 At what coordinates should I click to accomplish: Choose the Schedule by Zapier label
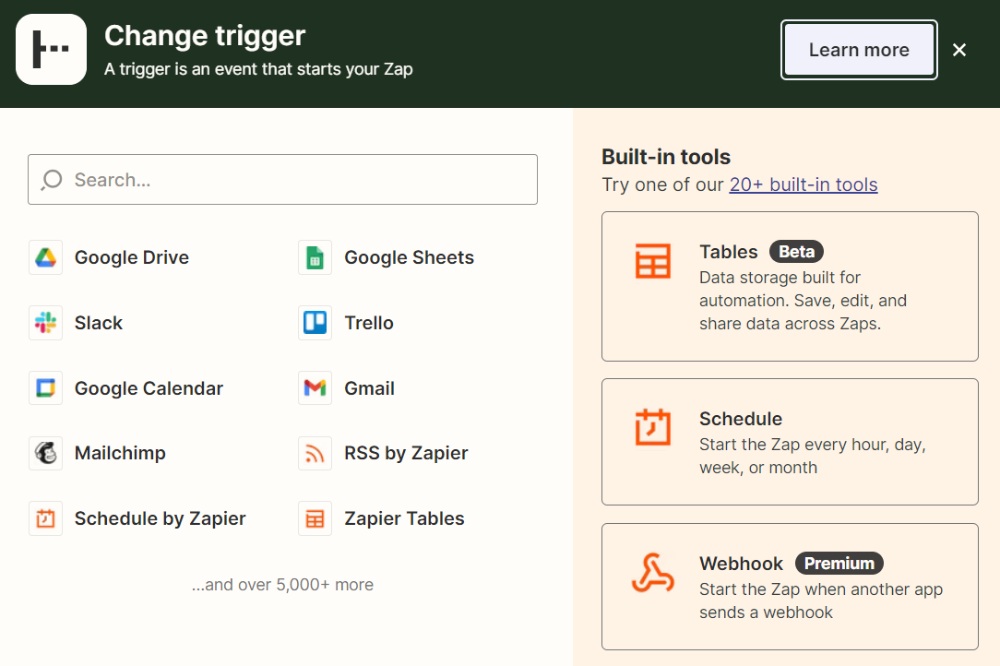(160, 519)
